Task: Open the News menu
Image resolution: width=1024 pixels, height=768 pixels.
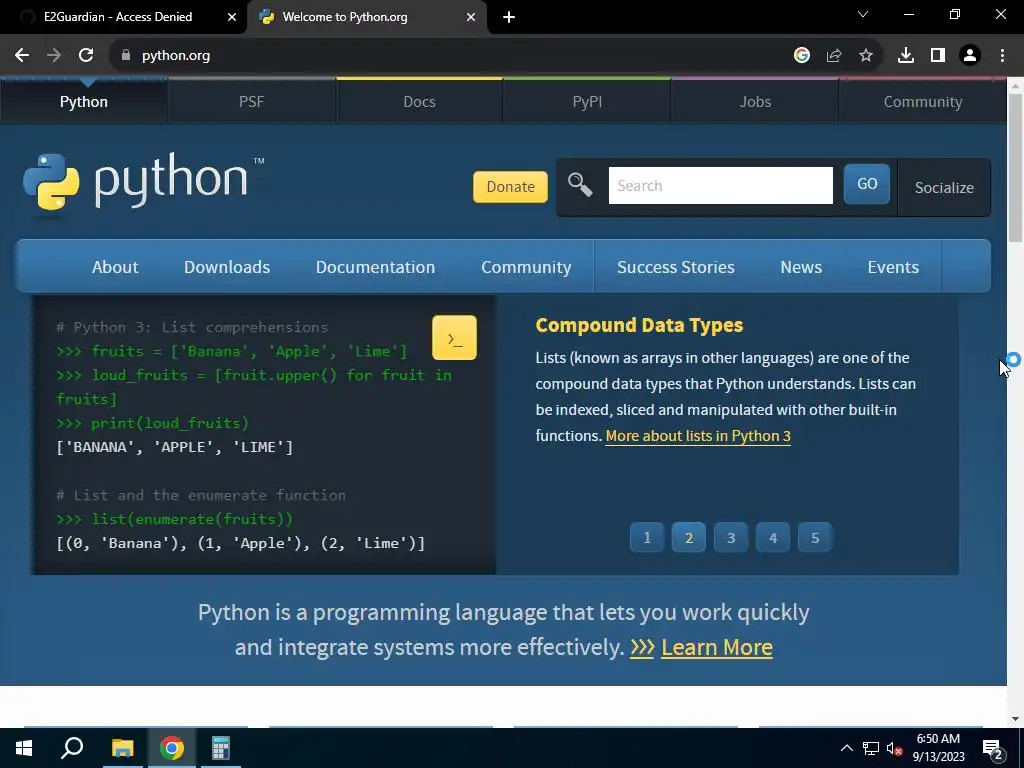Action: pyautogui.click(x=801, y=267)
